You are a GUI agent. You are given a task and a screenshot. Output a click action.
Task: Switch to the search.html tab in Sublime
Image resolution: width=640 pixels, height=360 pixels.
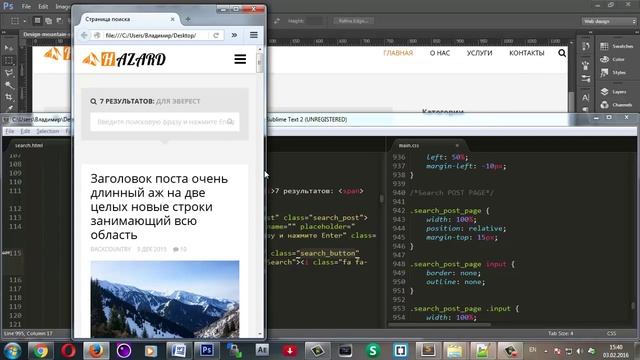pyautogui.click(x=29, y=145)
